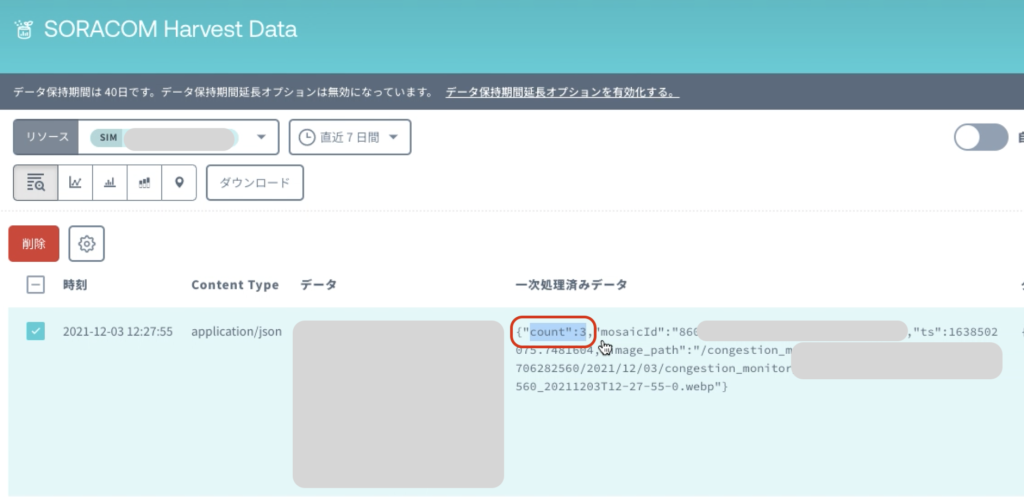
Task: Click the ダウンロード button
Action: (255, 183)
